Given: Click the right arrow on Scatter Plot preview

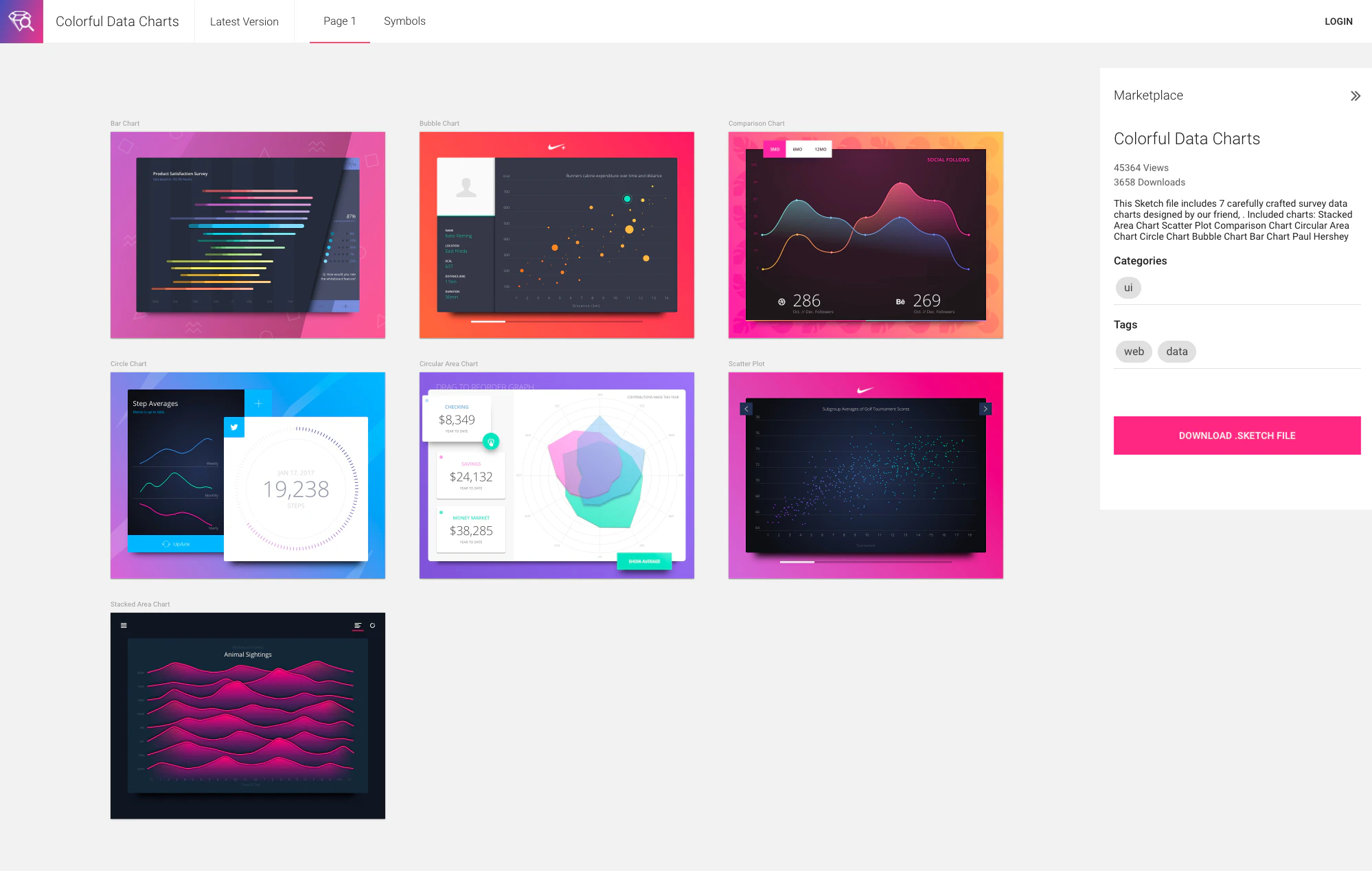Looking at the screenshot, I should [985, 409].
